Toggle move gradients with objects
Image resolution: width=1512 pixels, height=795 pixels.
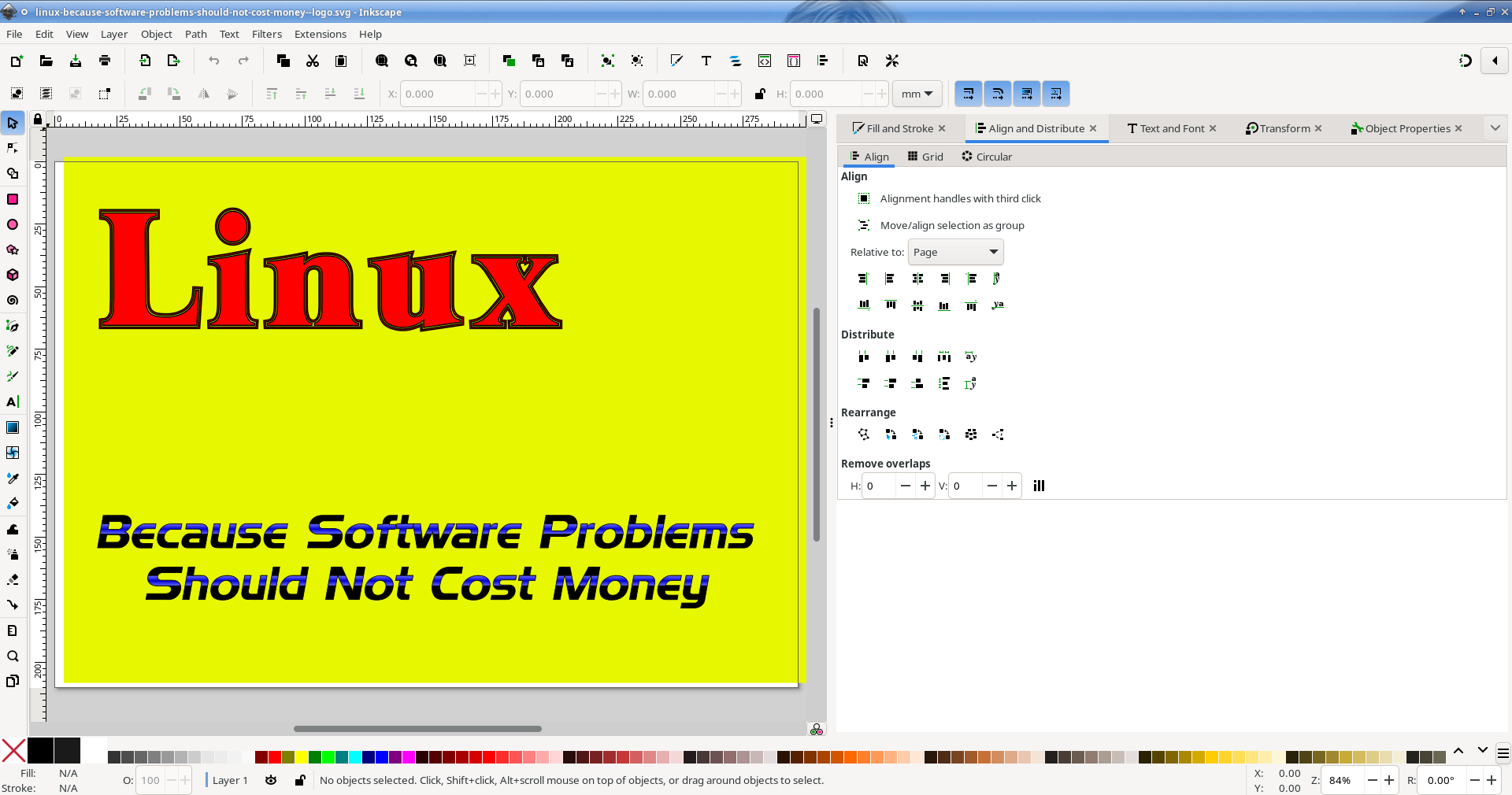tap(1027, 94)
